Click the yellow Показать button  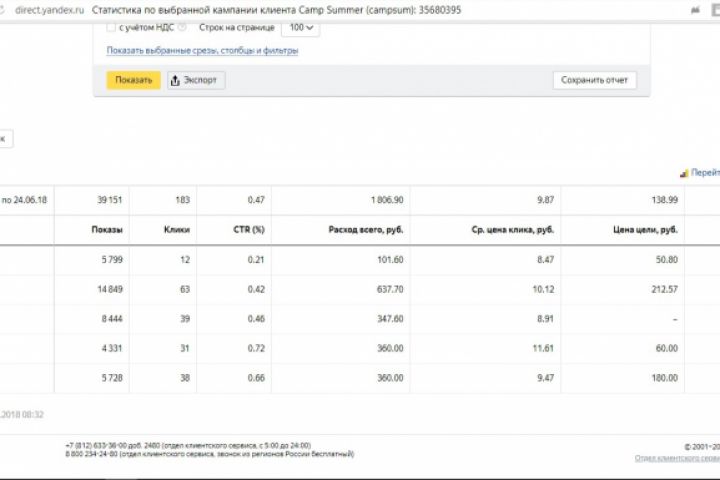tap(133, 80)
